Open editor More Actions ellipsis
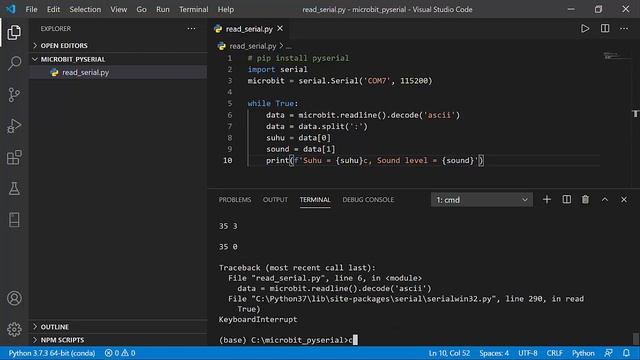This screenshot has height=360, width=640. [x=624, y=29]
